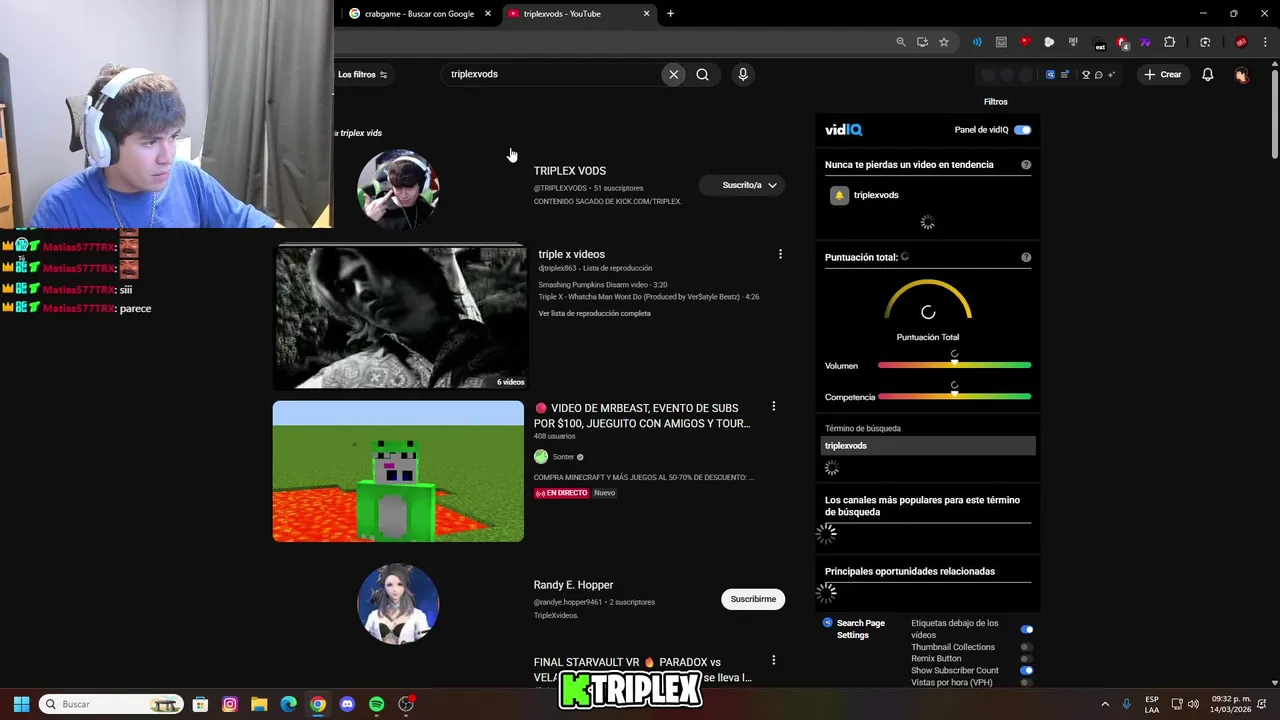Enable Remix Button switch

click(x=1026, y=659)
